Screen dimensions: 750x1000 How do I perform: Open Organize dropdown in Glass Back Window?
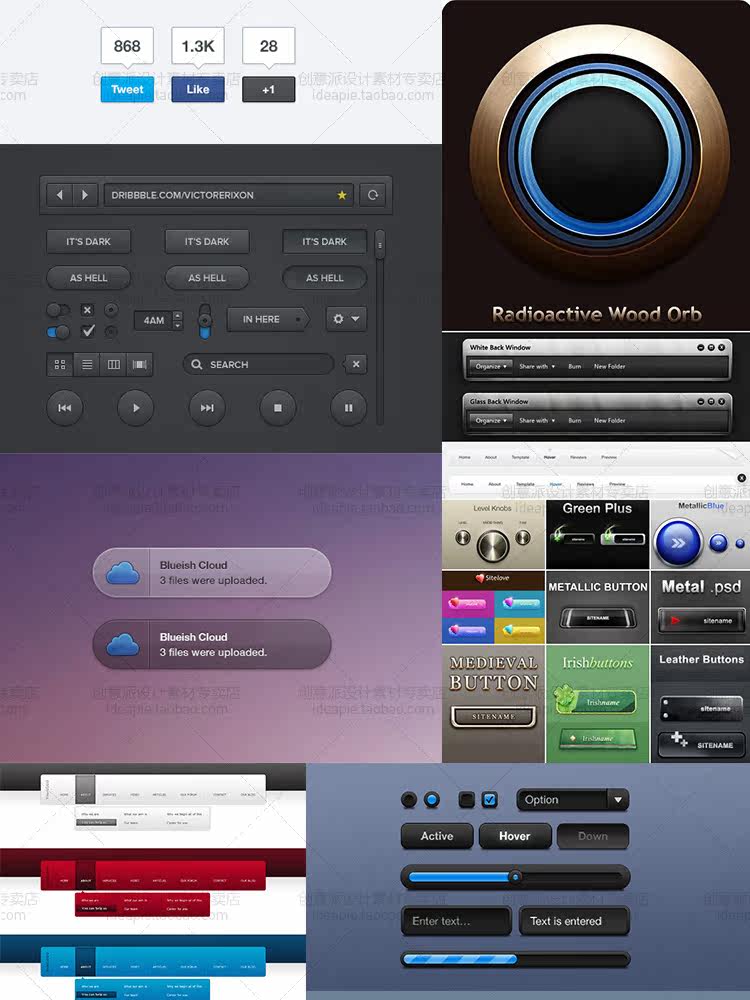(x=490, y=421)
